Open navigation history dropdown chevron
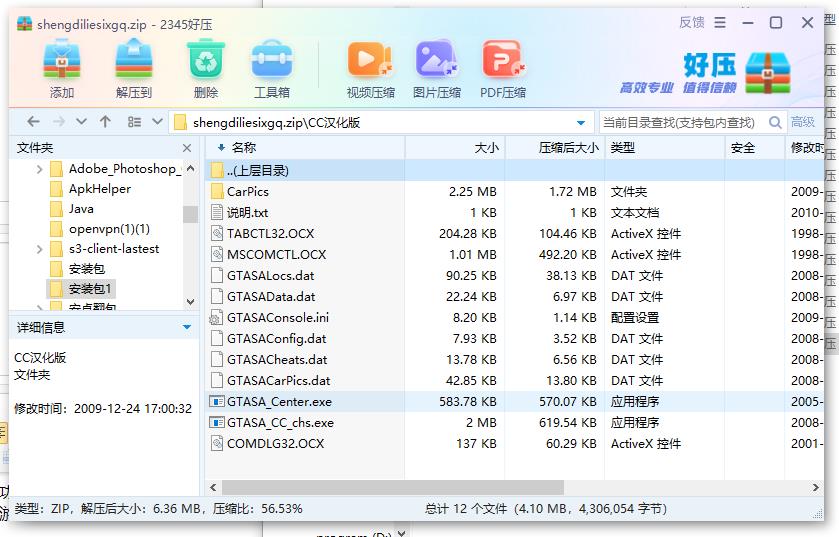 pyautogui.click(x=81, y=122)
